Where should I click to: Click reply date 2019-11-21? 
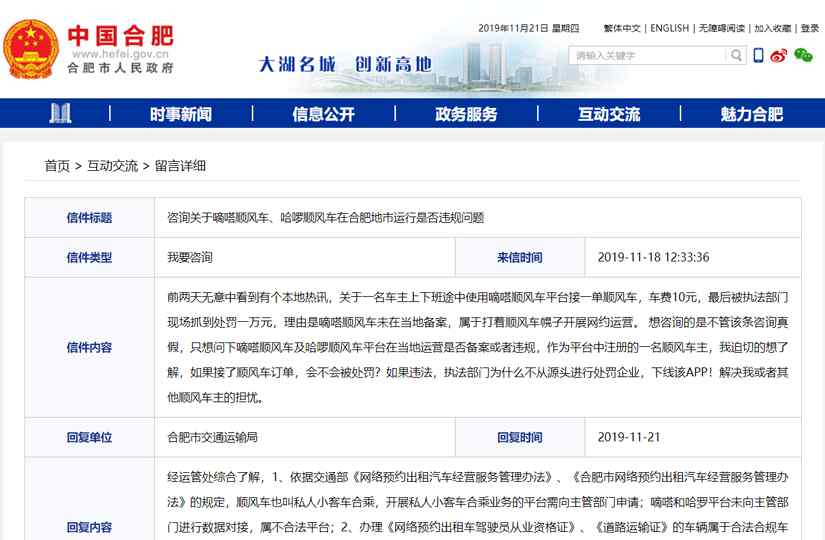[x=629, y=437]
